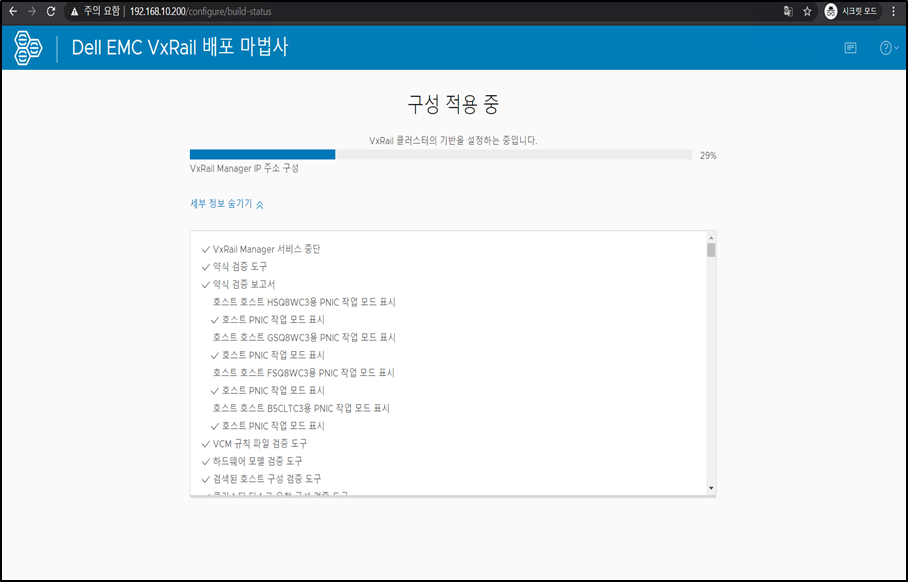The width and height of the screenshot is (908, 582).
Task: Collapse details via 세부 정보 숨기기 link
Action: 226,204
